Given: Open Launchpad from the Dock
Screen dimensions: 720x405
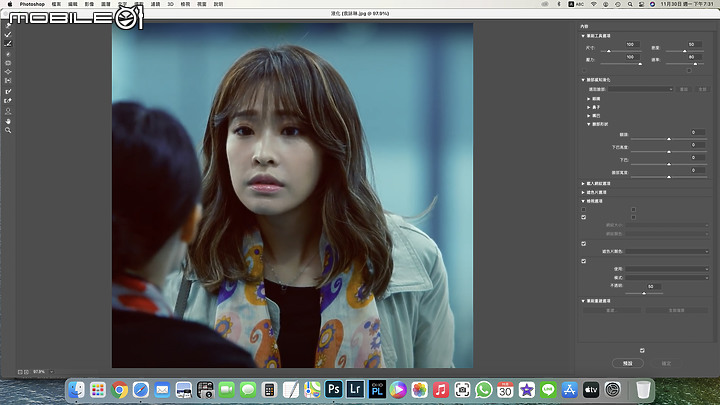Looking at the screenshot, I should 98,390.
